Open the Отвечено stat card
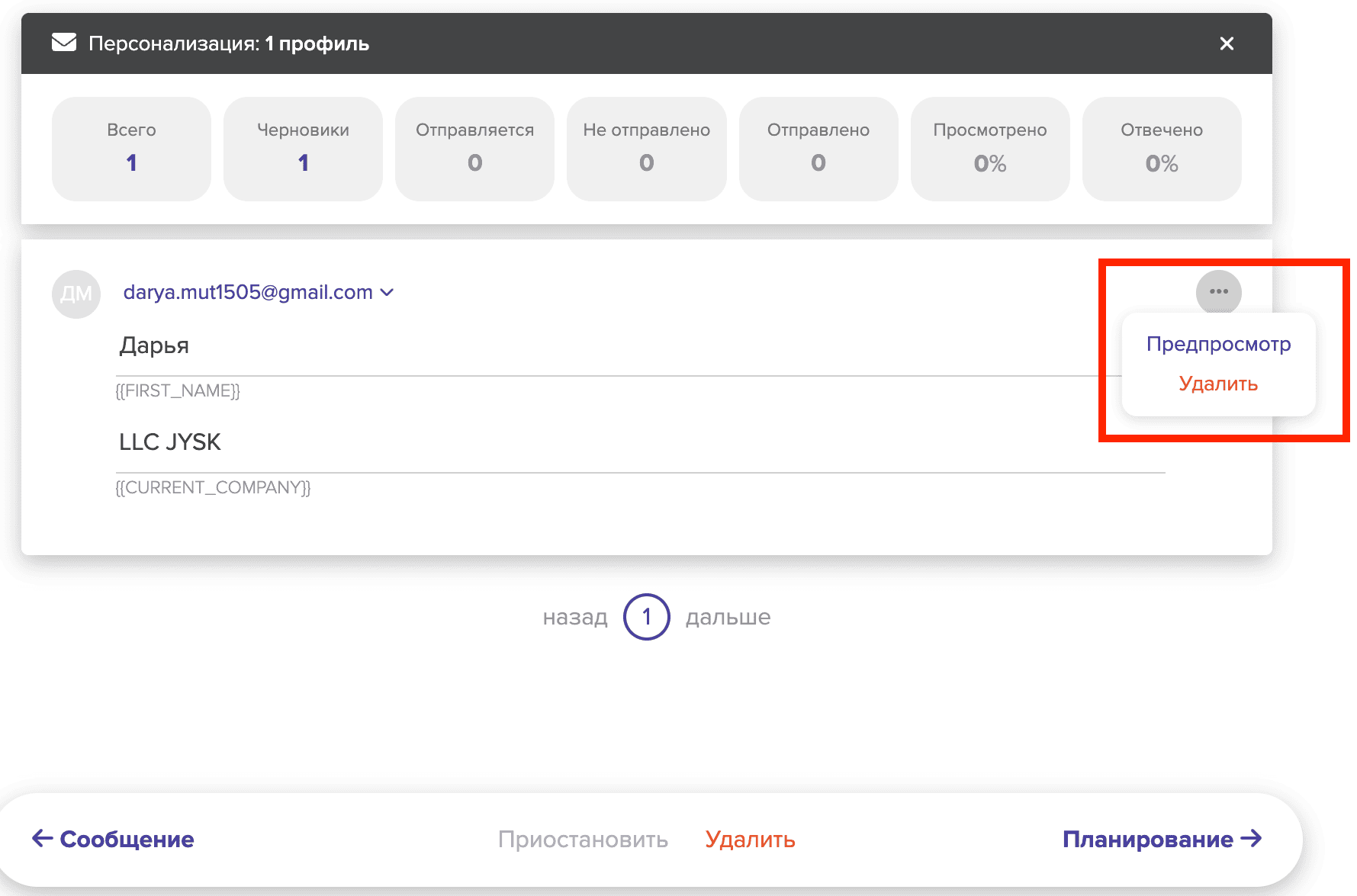Viewport: 1357px width, 896px height. (1161, 149)
